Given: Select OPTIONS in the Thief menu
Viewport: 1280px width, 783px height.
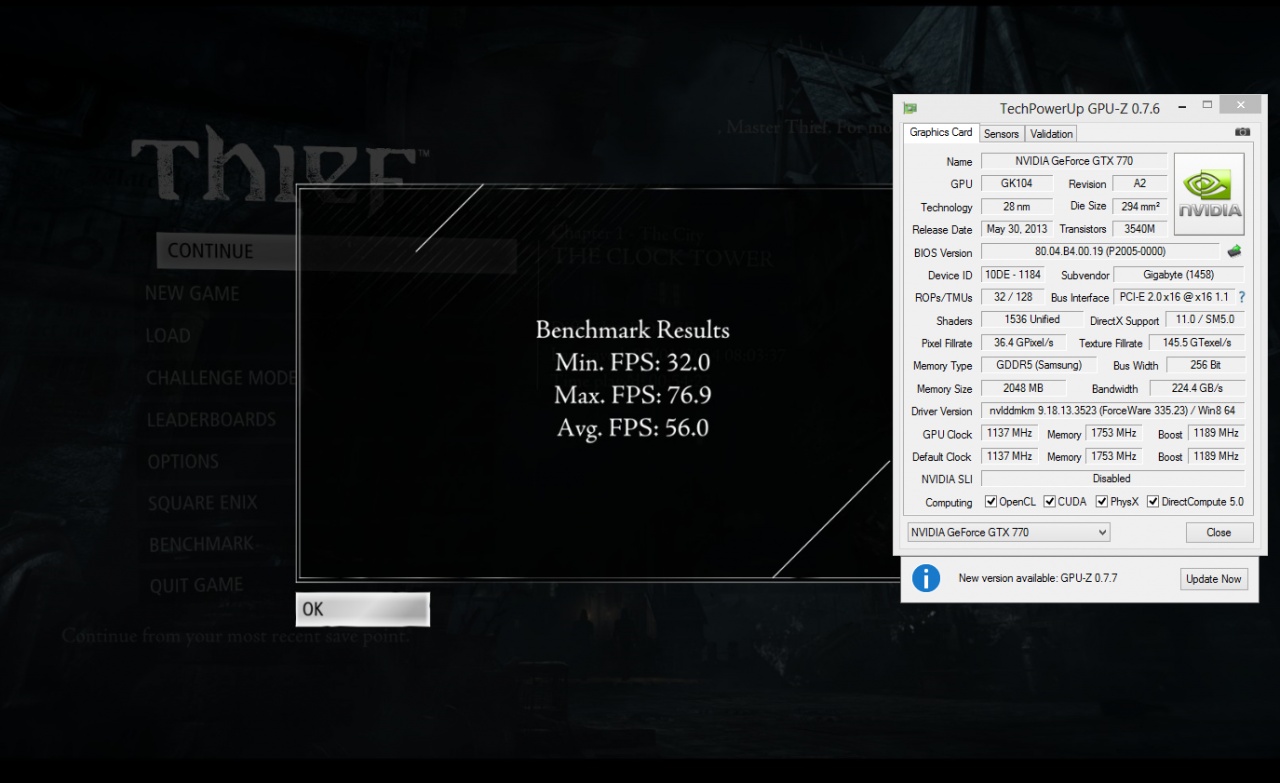Looking at the screenshot, I should coord(183,462).
